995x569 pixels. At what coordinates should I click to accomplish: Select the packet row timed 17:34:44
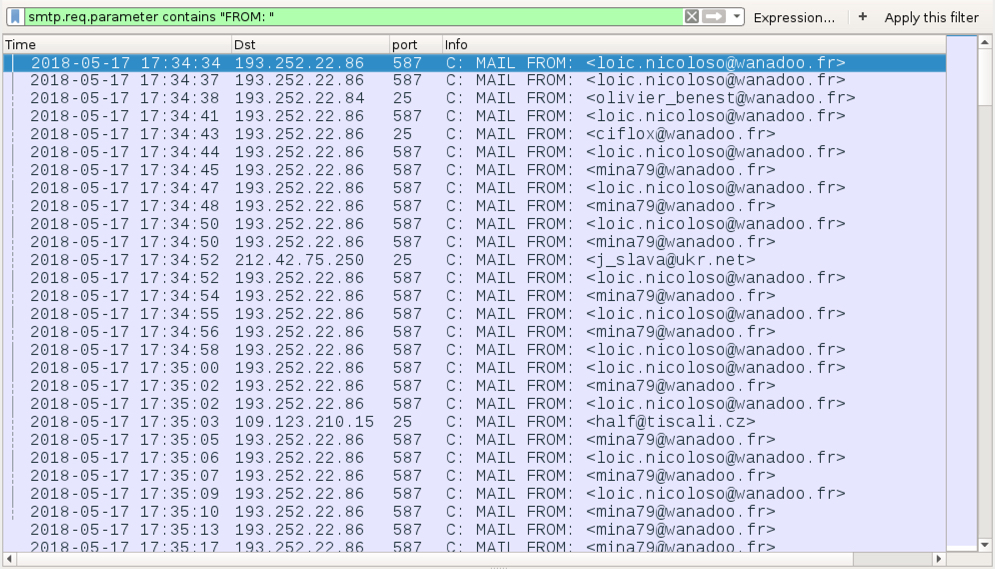(x=474, y=152)
